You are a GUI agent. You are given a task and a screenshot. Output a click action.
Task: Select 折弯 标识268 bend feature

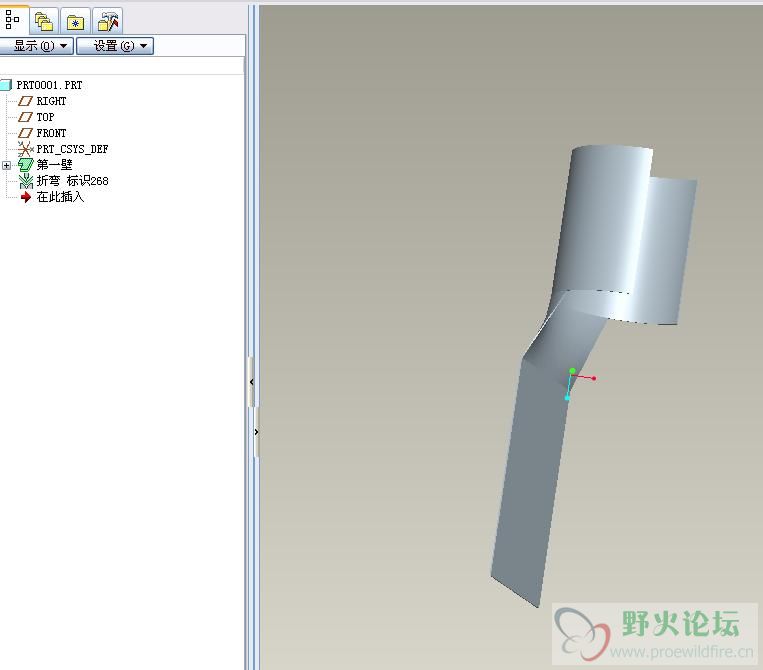(x=72, y=181)
